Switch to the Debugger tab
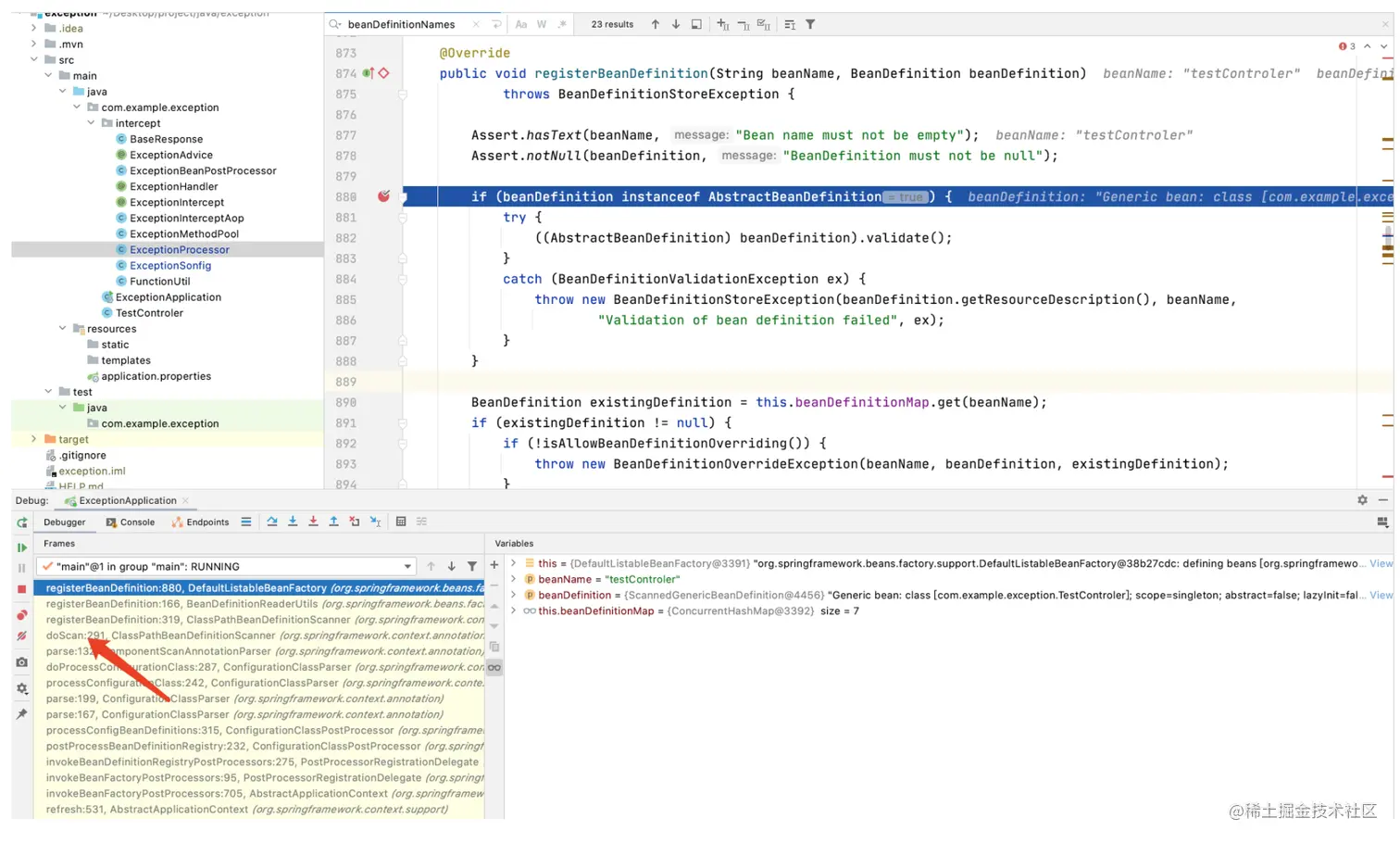Viewport: 1400px width, 843px height. pos(64,522)
